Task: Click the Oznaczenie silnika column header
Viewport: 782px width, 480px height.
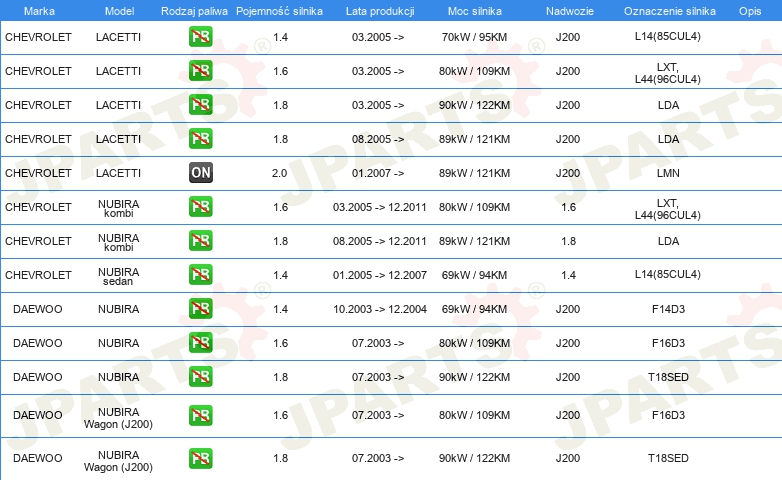Action: 669,11
